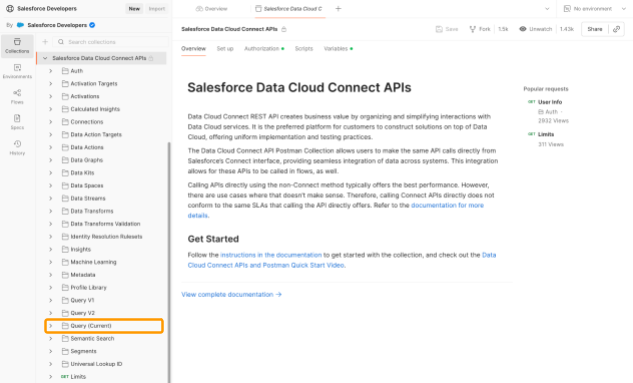Open the tab list dropdown chevron
This screenshot has width=633, height=383.
547,8
